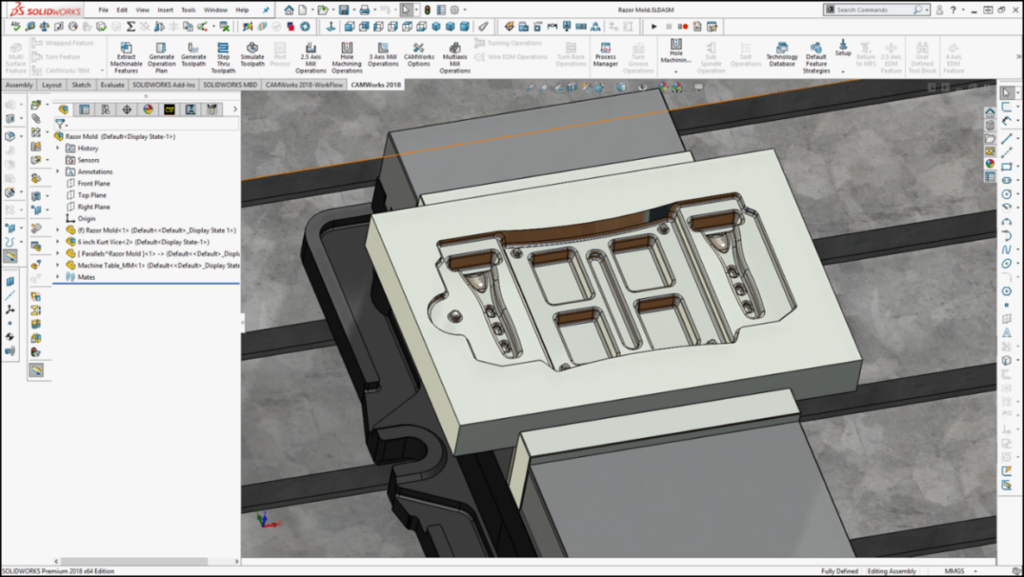Switch to CAMWorks 2018-WorkFlow tab
Screen dimensions: 1024x577
pos(304,85)
